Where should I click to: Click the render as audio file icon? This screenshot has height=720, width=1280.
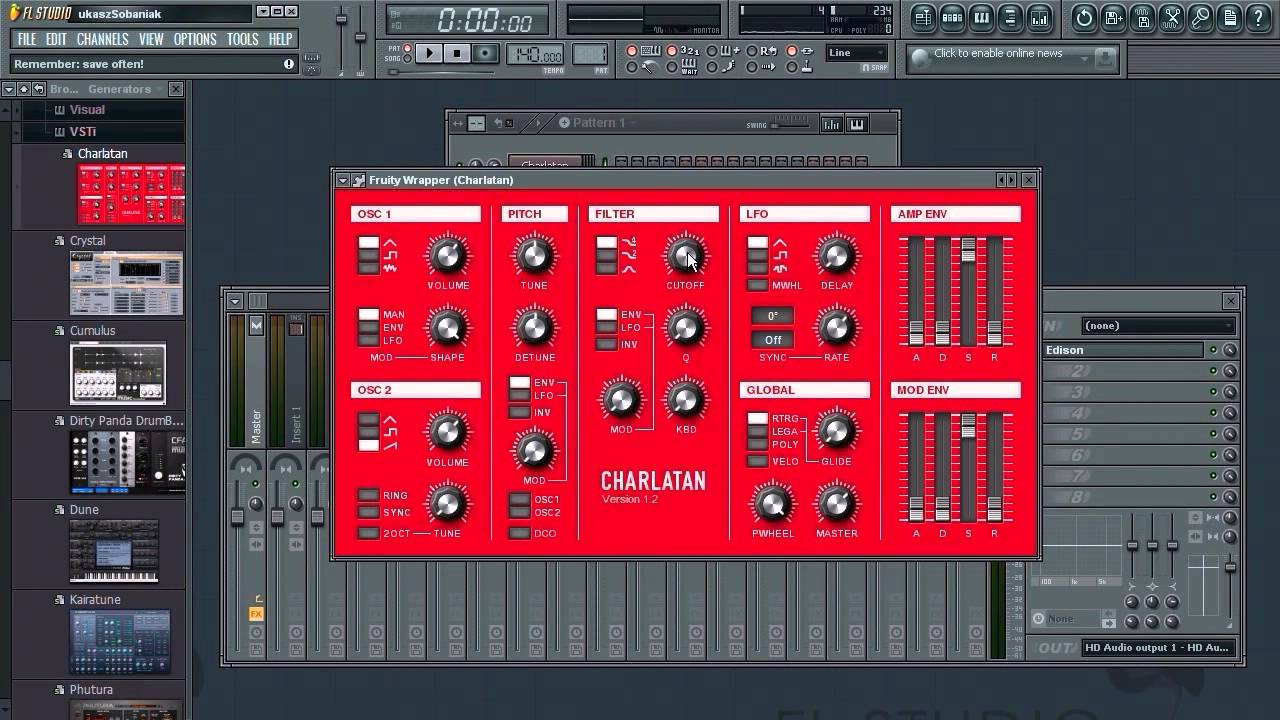pos(1142,17)
